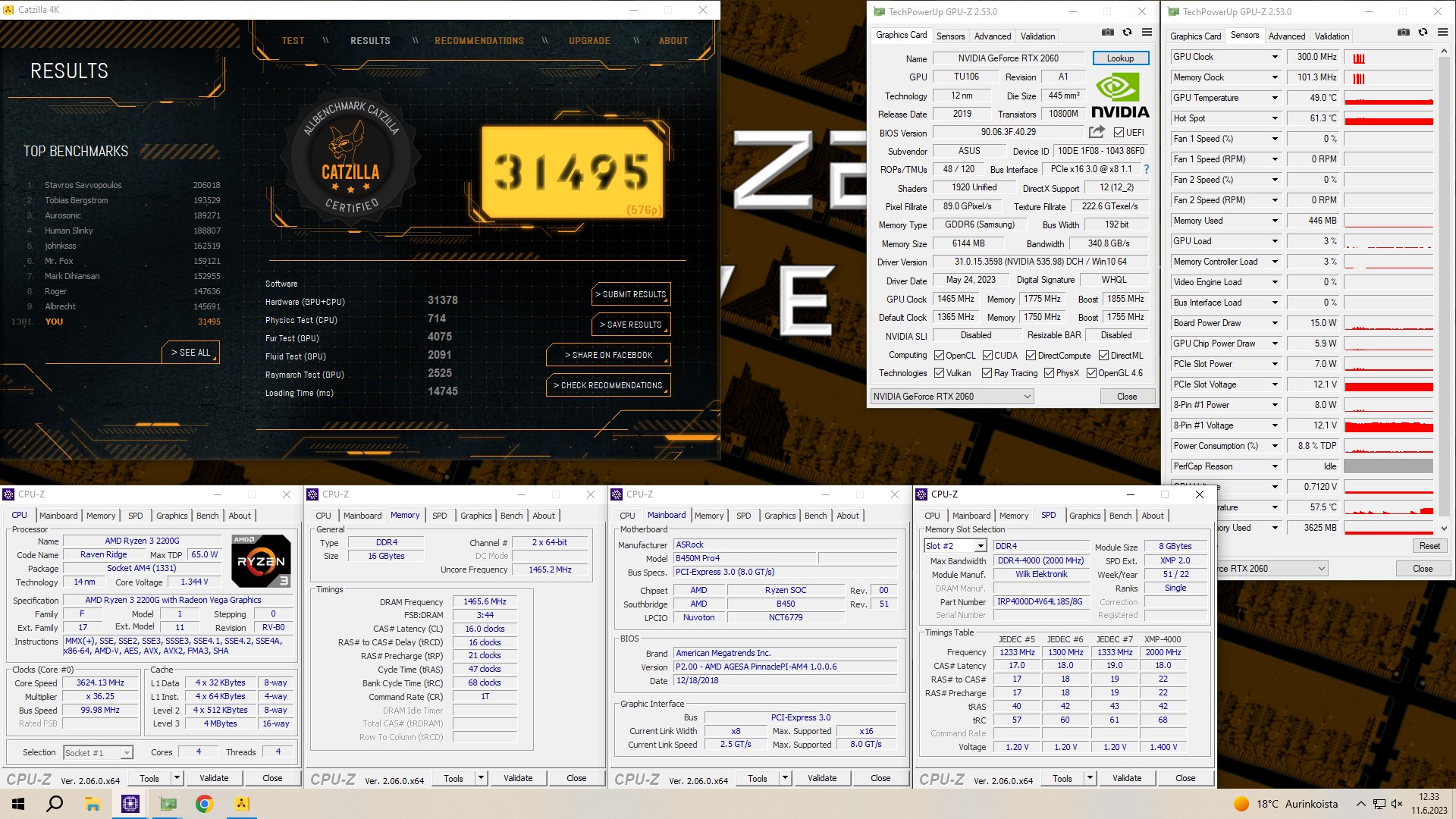Click SUBMIT RESULTS in Catzilla
The height and width of the screenshot is (819, 1456).
(631, 294)
